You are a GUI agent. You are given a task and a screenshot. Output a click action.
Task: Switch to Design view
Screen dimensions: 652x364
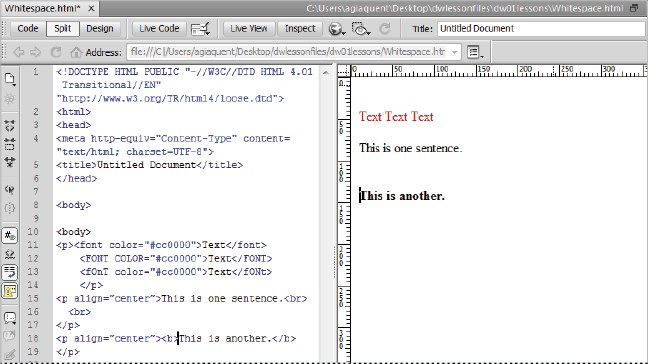[x=100, y=29]
